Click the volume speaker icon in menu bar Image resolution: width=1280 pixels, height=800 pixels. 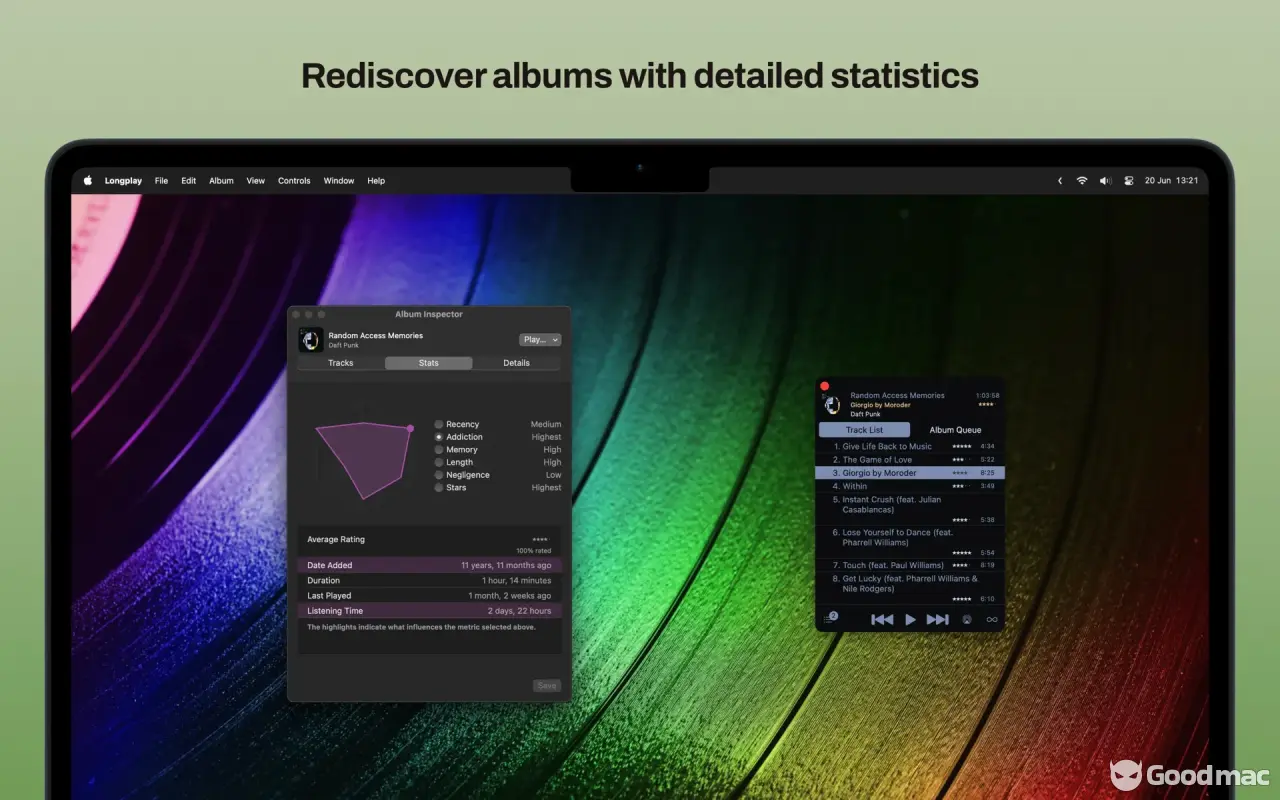click(1105, 181)
